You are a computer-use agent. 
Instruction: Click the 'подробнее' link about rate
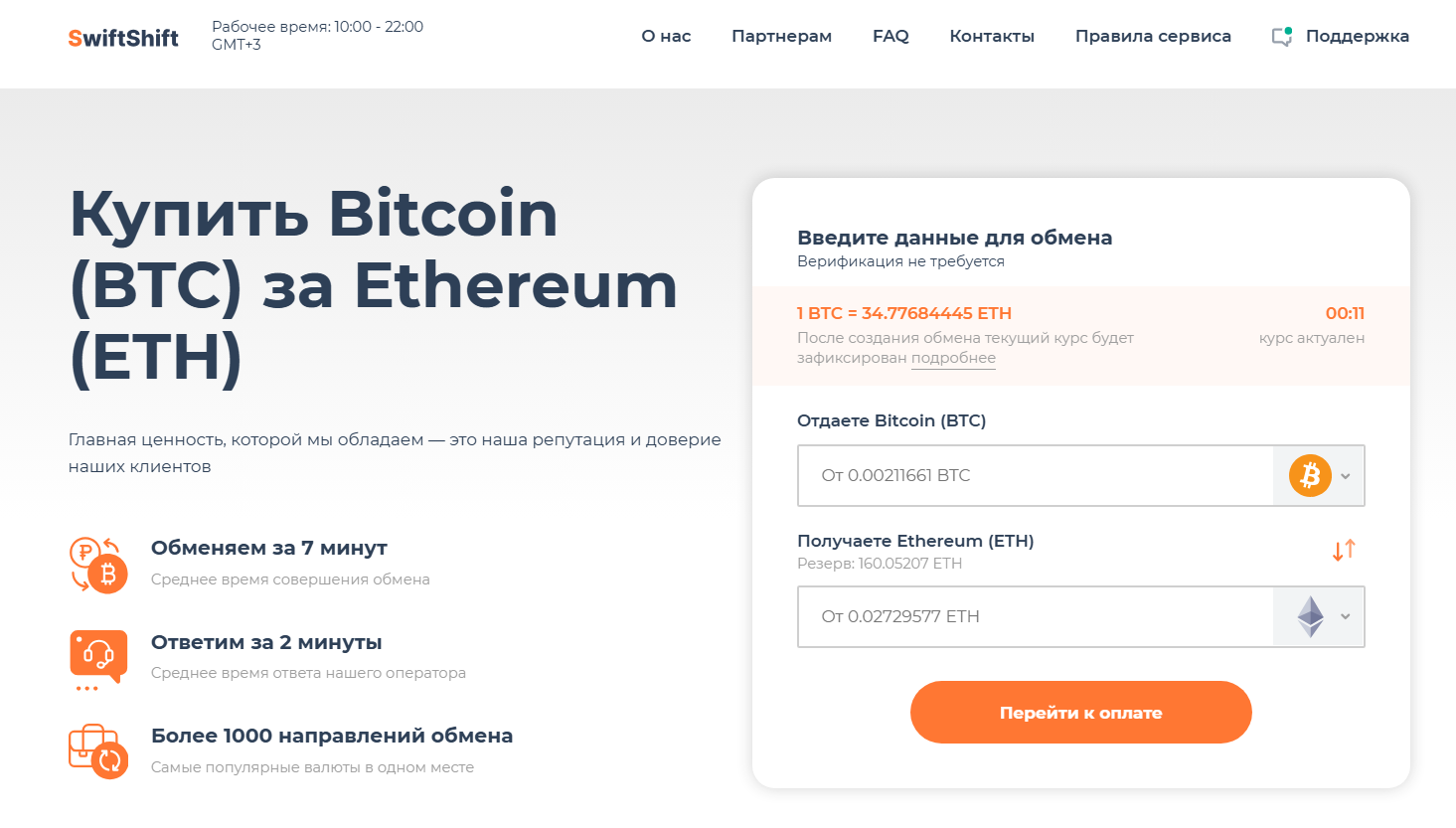tap(953, 359)
